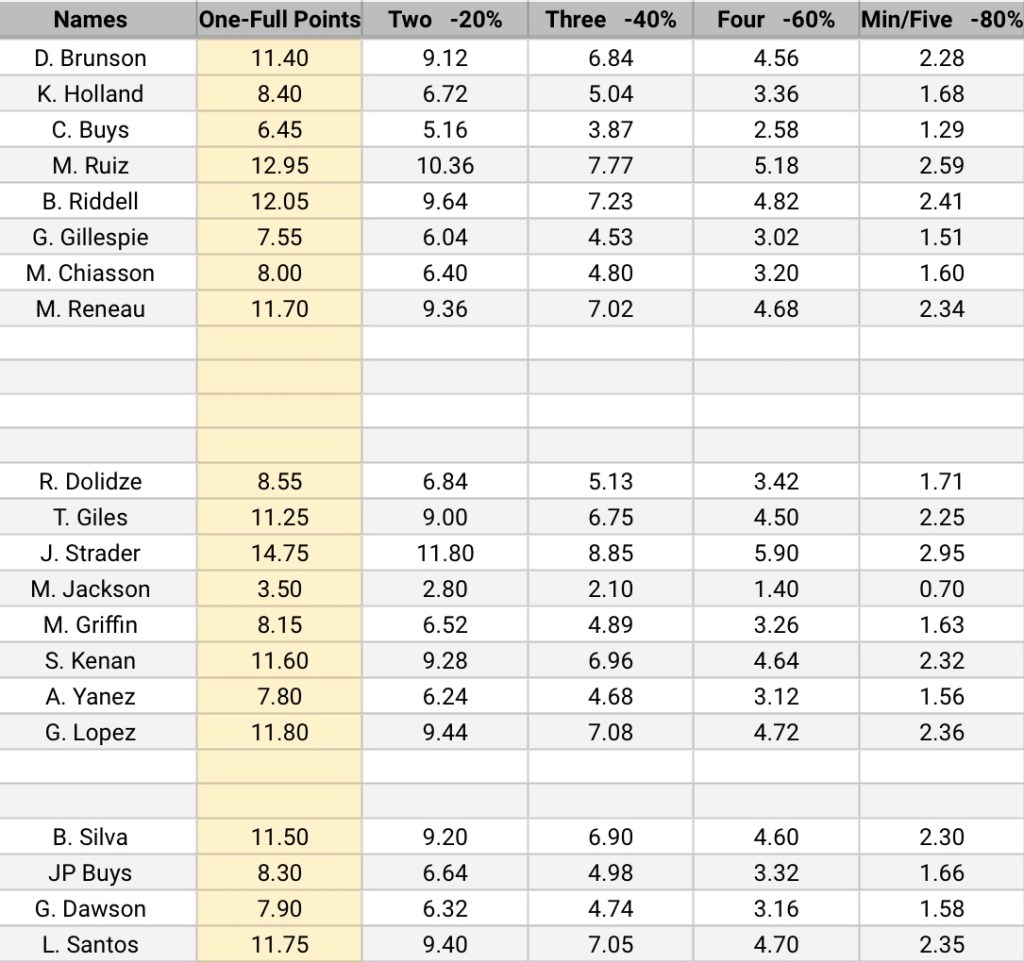Screen dimensions: 1024x962
Task: Select the M. Jackson name cell
Action: 90,589
